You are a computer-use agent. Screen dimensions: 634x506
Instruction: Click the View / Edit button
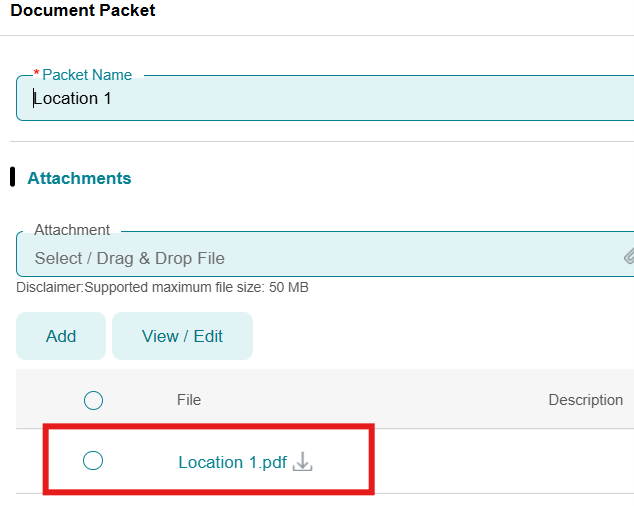click(182, 336)
